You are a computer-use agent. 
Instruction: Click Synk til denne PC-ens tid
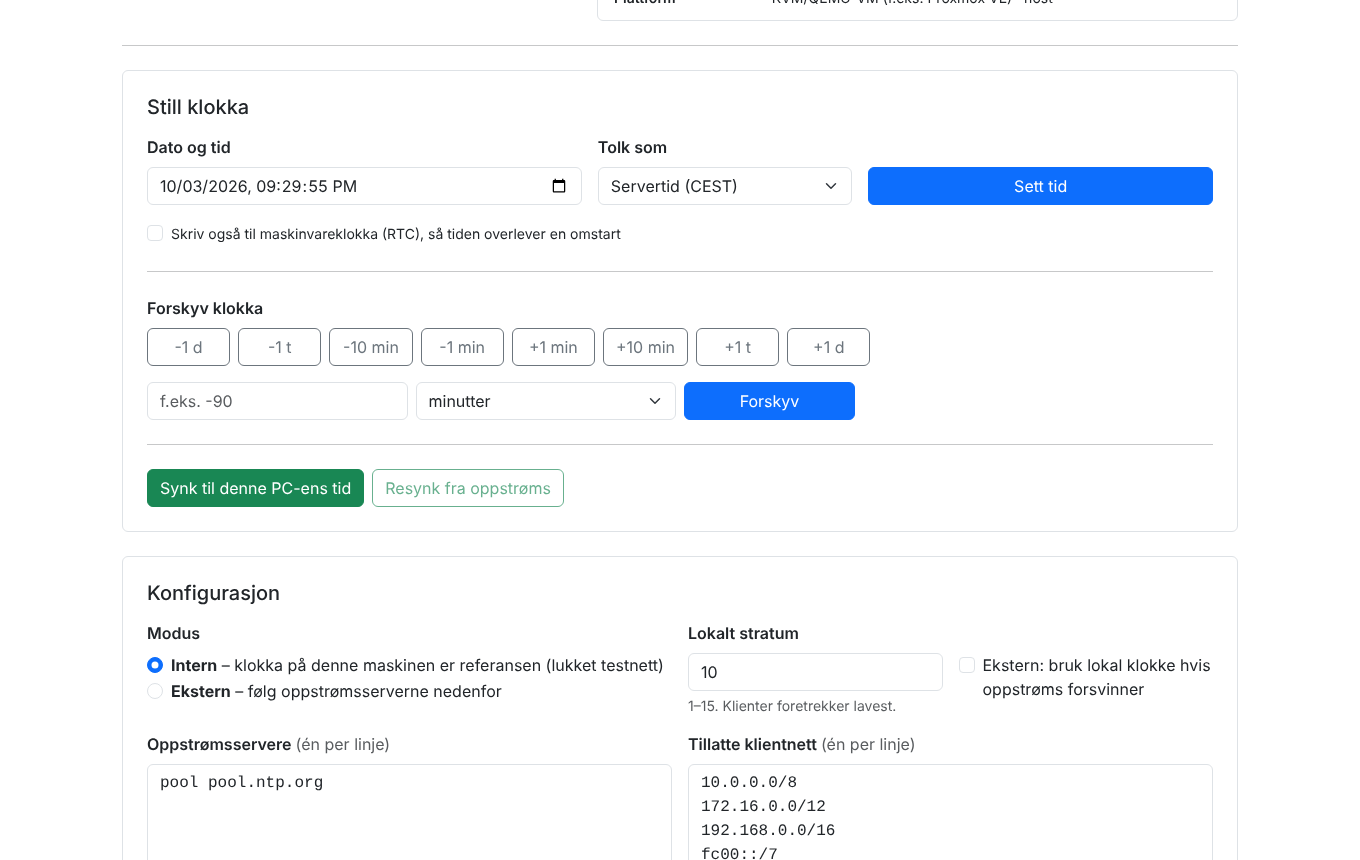(x=255, y=488)
